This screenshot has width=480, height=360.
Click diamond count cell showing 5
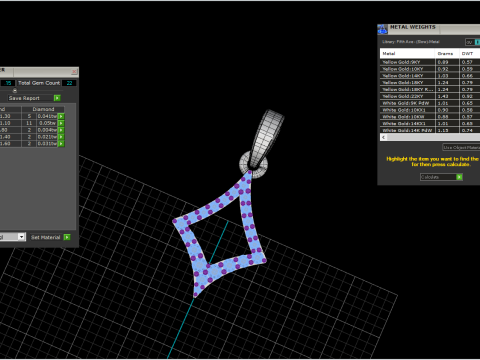(x=29, y=116)
